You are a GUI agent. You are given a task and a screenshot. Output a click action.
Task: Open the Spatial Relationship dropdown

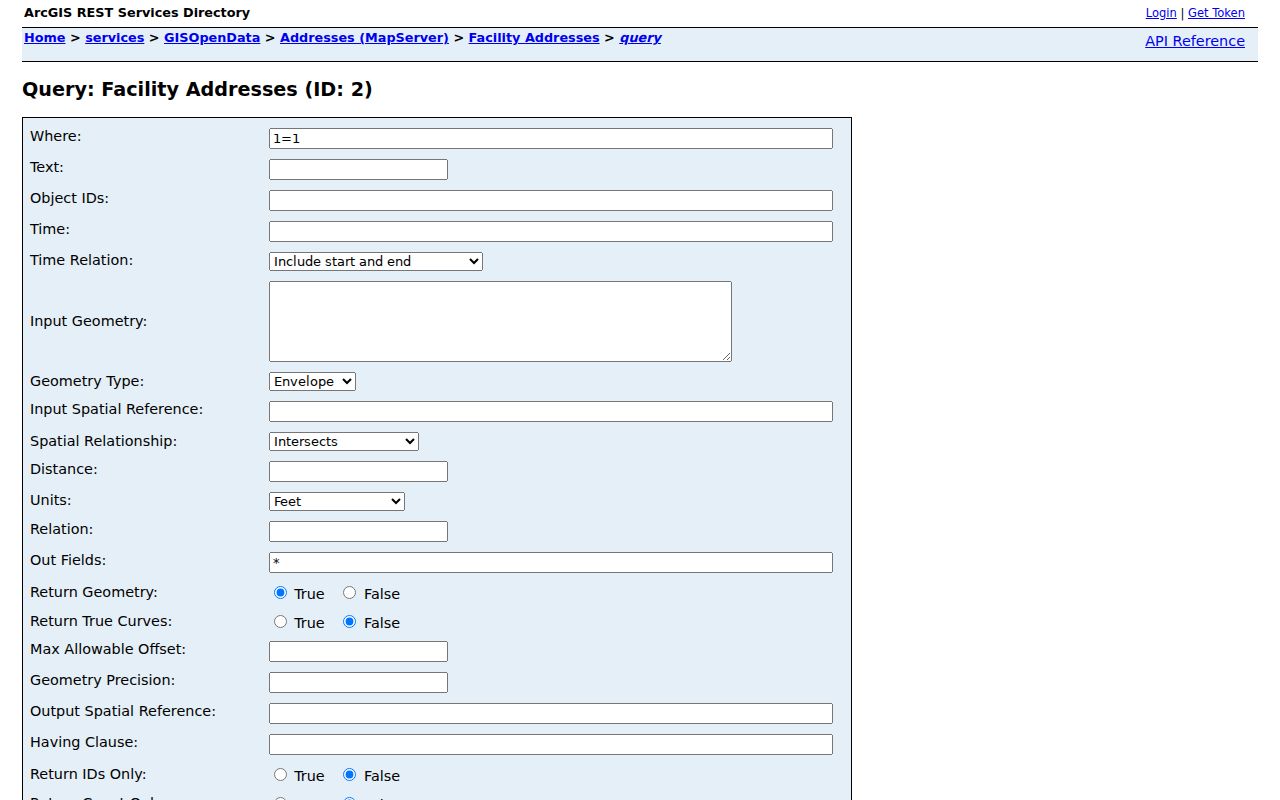[x=344, y=441]
